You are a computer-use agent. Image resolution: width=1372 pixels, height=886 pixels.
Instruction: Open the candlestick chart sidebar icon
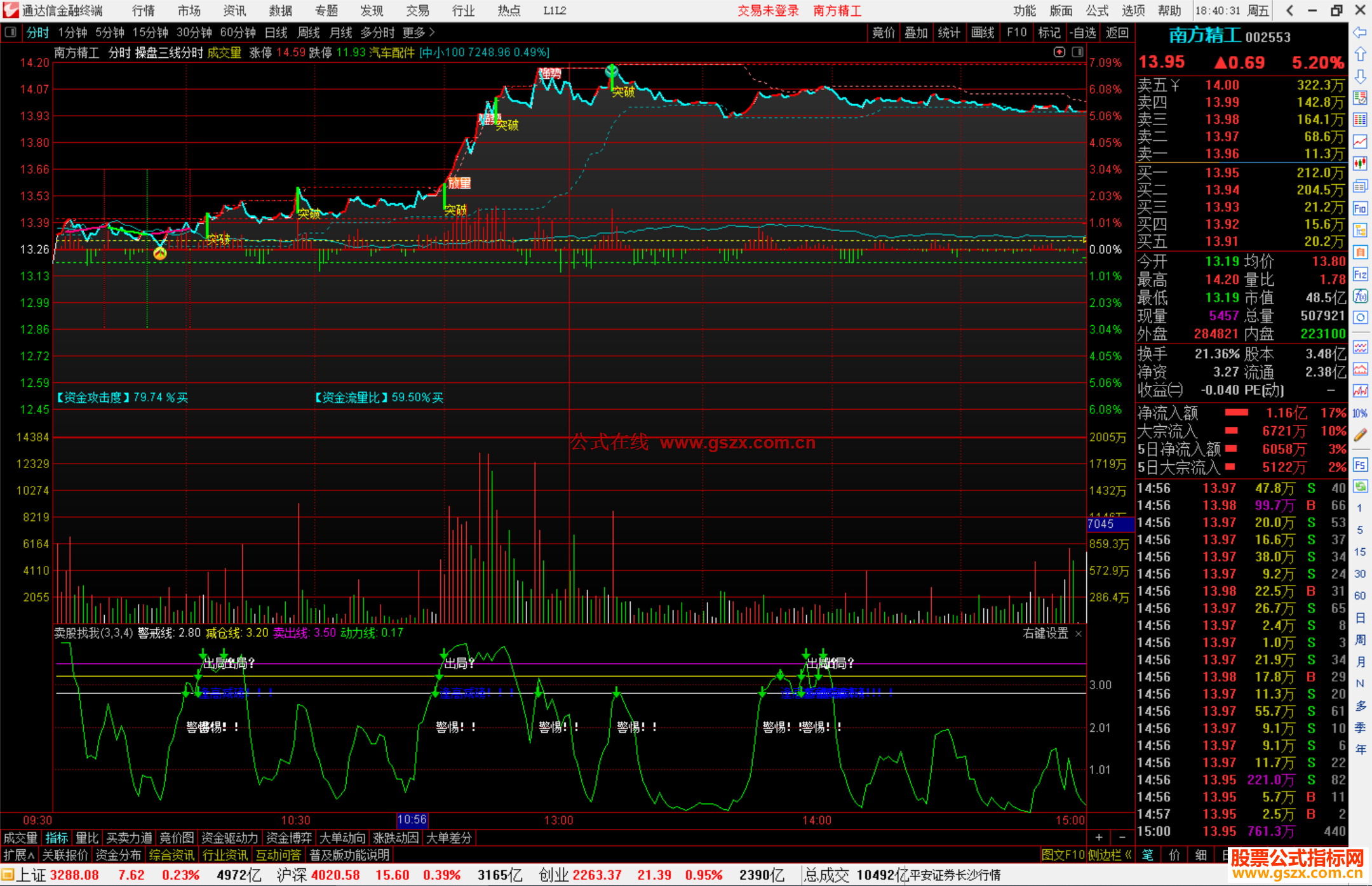tap(1360, 164)
